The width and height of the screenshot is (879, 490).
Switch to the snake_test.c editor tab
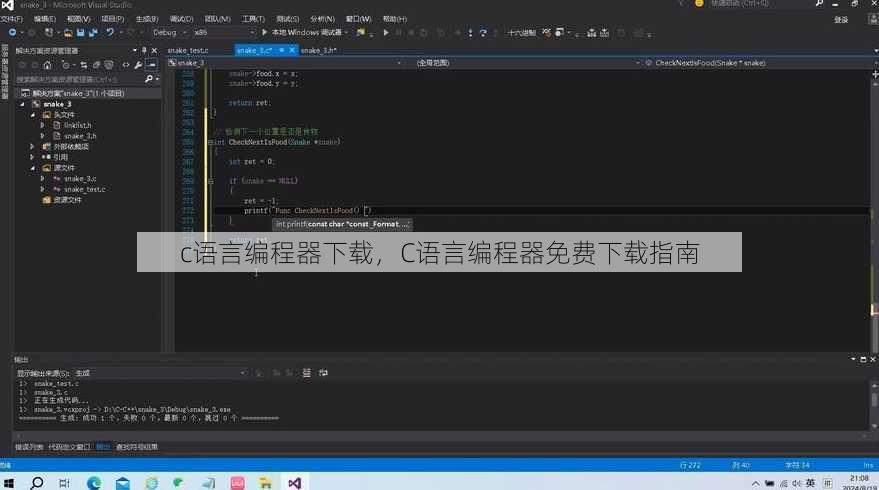(x=188, y=50)
